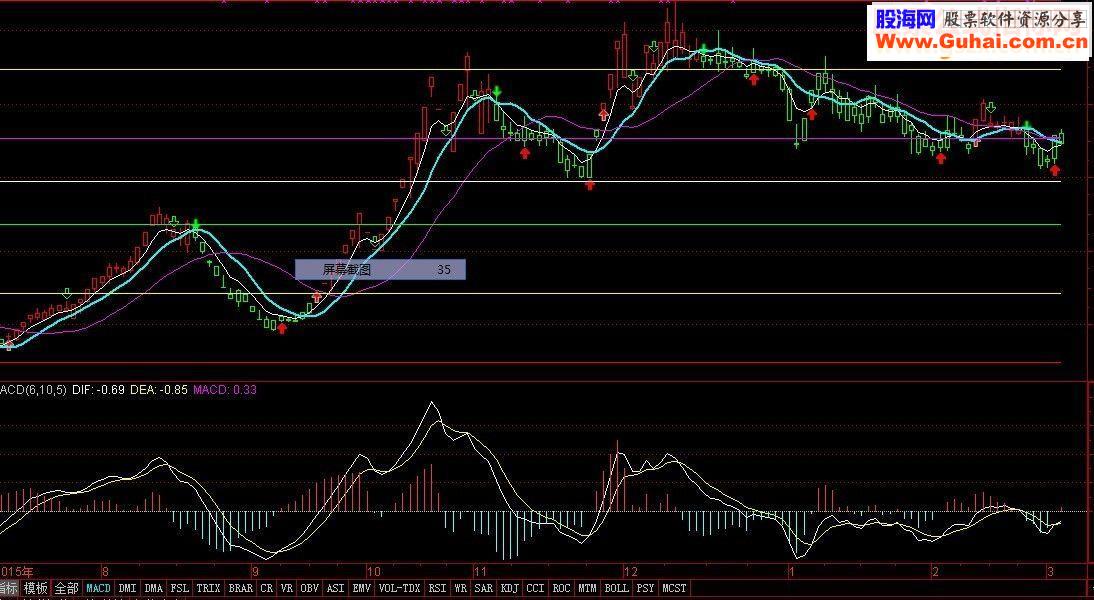1094x600 pixels.
Task: Open the 指标 tab
Action: [x=8, y=588]
